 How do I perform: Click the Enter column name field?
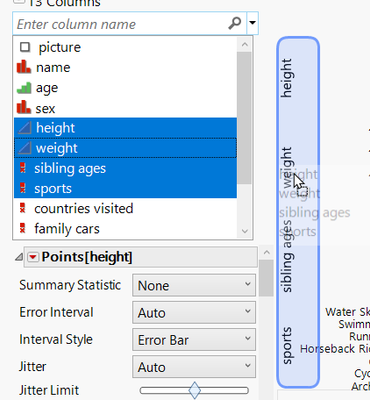pos(121,24)
